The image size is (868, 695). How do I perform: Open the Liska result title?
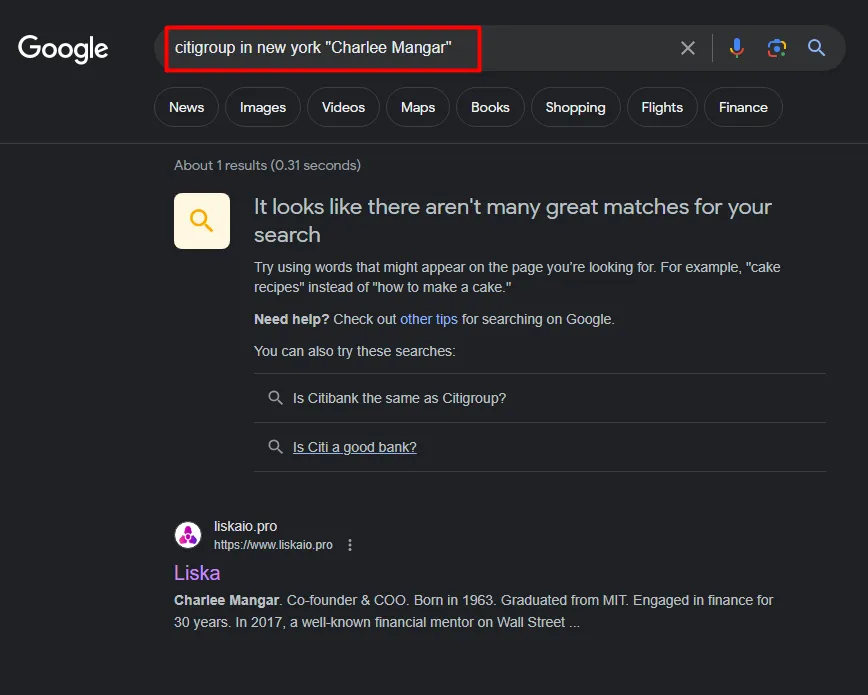coord(197,573)
